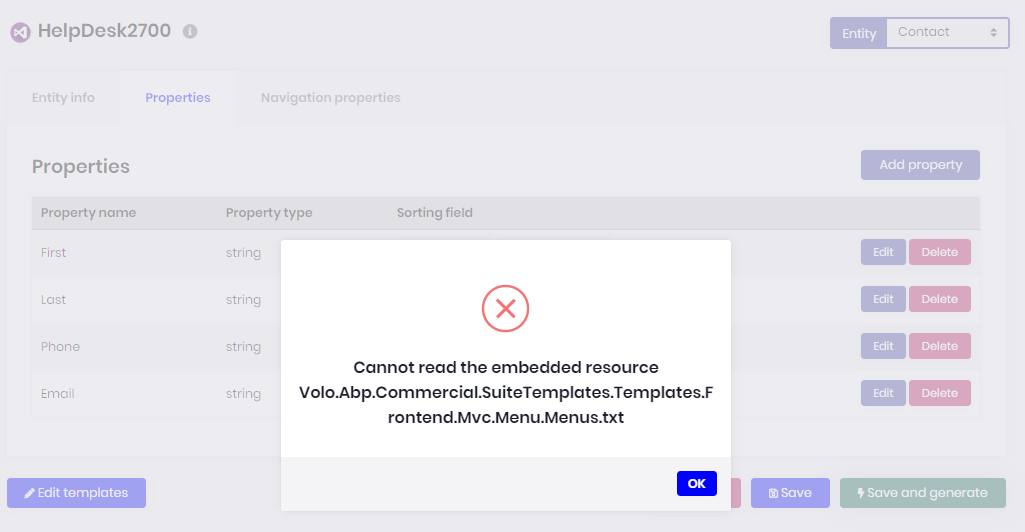Click the Sorting field column header
This screenshot has height=532, width=1025.
coord(434,213)
